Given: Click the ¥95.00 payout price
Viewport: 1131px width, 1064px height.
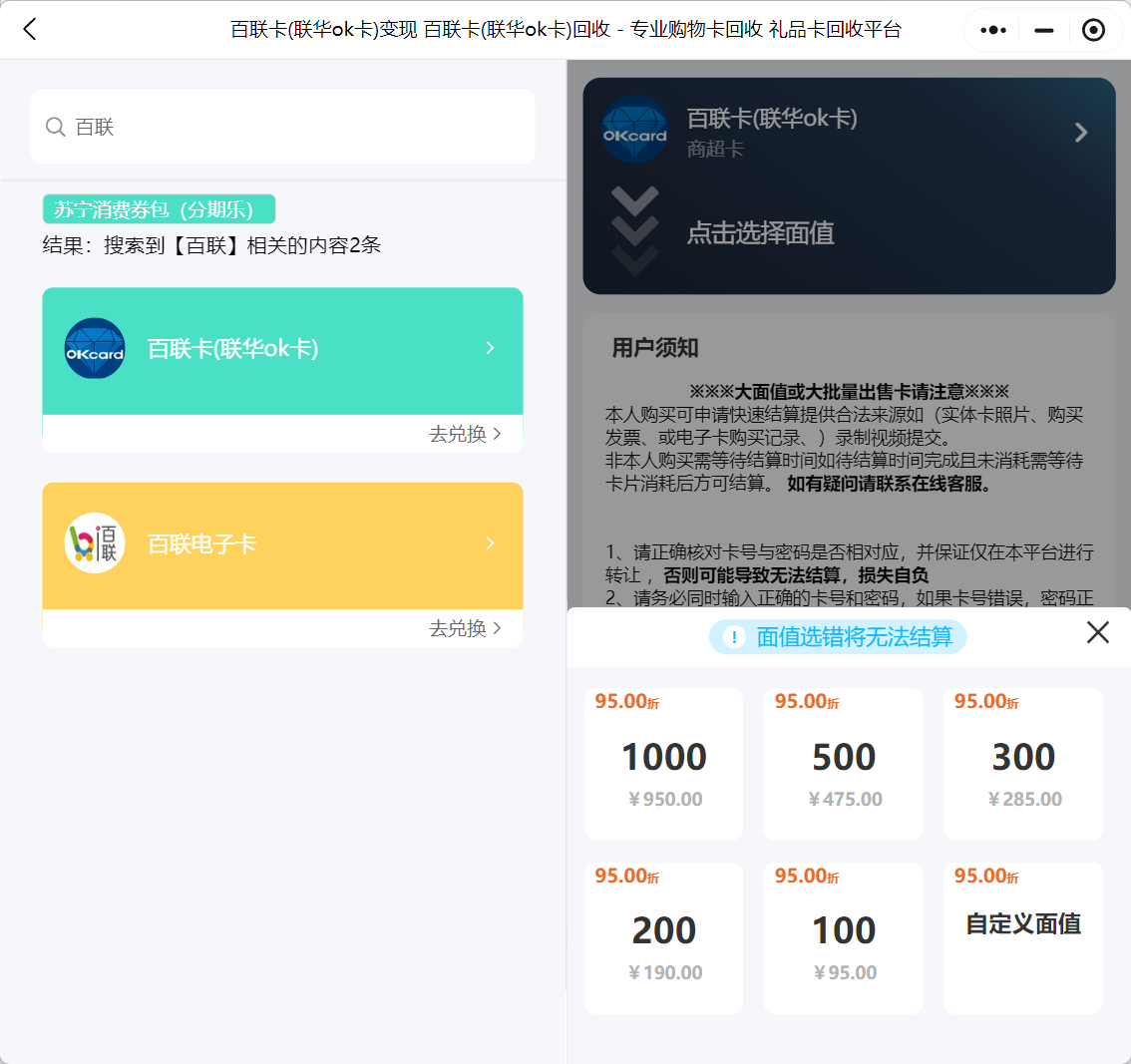Looking at the screenshot, I should (x=845, y=973).
